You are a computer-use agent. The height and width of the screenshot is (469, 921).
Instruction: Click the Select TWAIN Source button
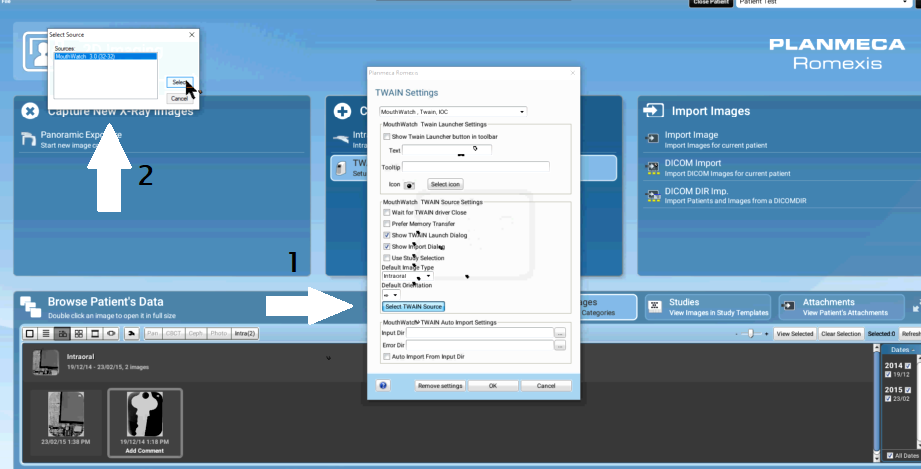tap(414, 307)
